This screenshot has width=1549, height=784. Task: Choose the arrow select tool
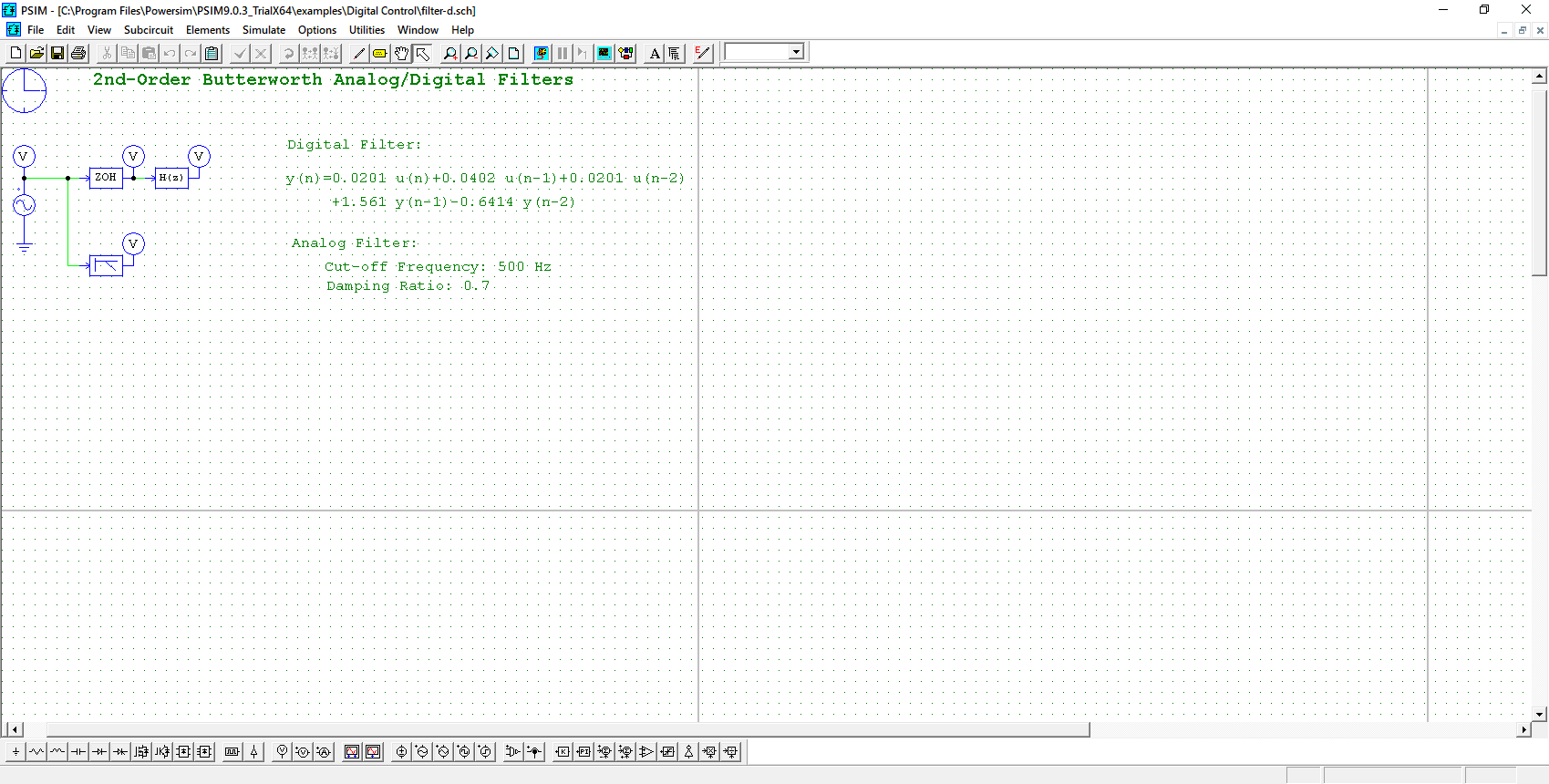[x=422, y=53]
